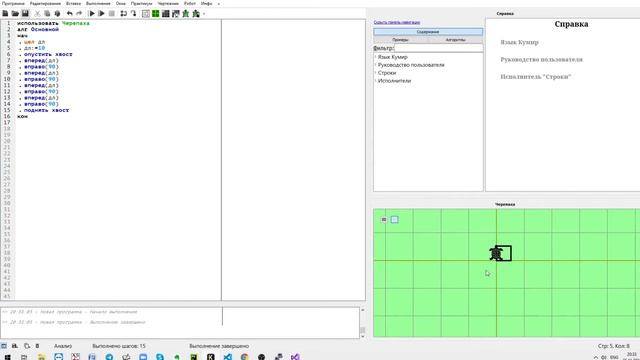The width and height of the screenshot is (640, 360).
Task: Undo the last edit
Action: [69, 13]
